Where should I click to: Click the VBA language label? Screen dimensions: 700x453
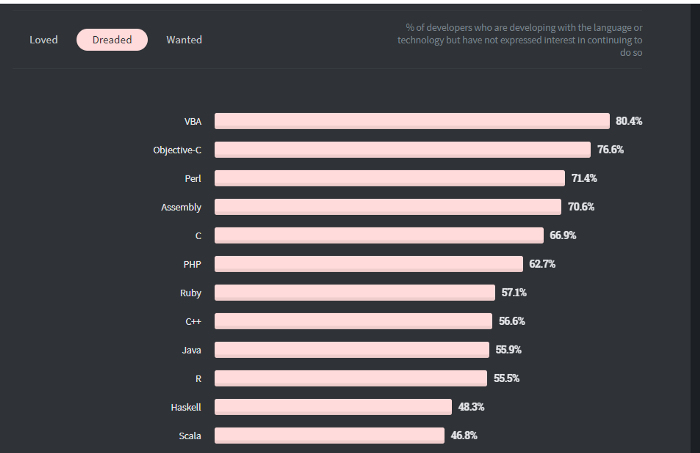point(193,121)
